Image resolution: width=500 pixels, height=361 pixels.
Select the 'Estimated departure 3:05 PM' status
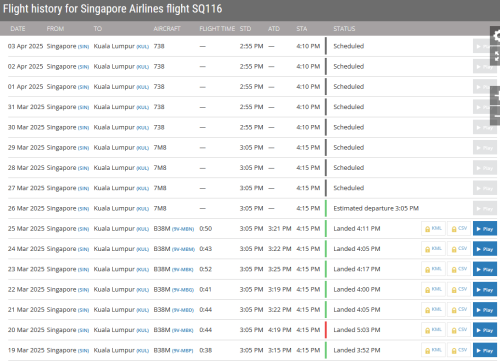tap(376, 208)
